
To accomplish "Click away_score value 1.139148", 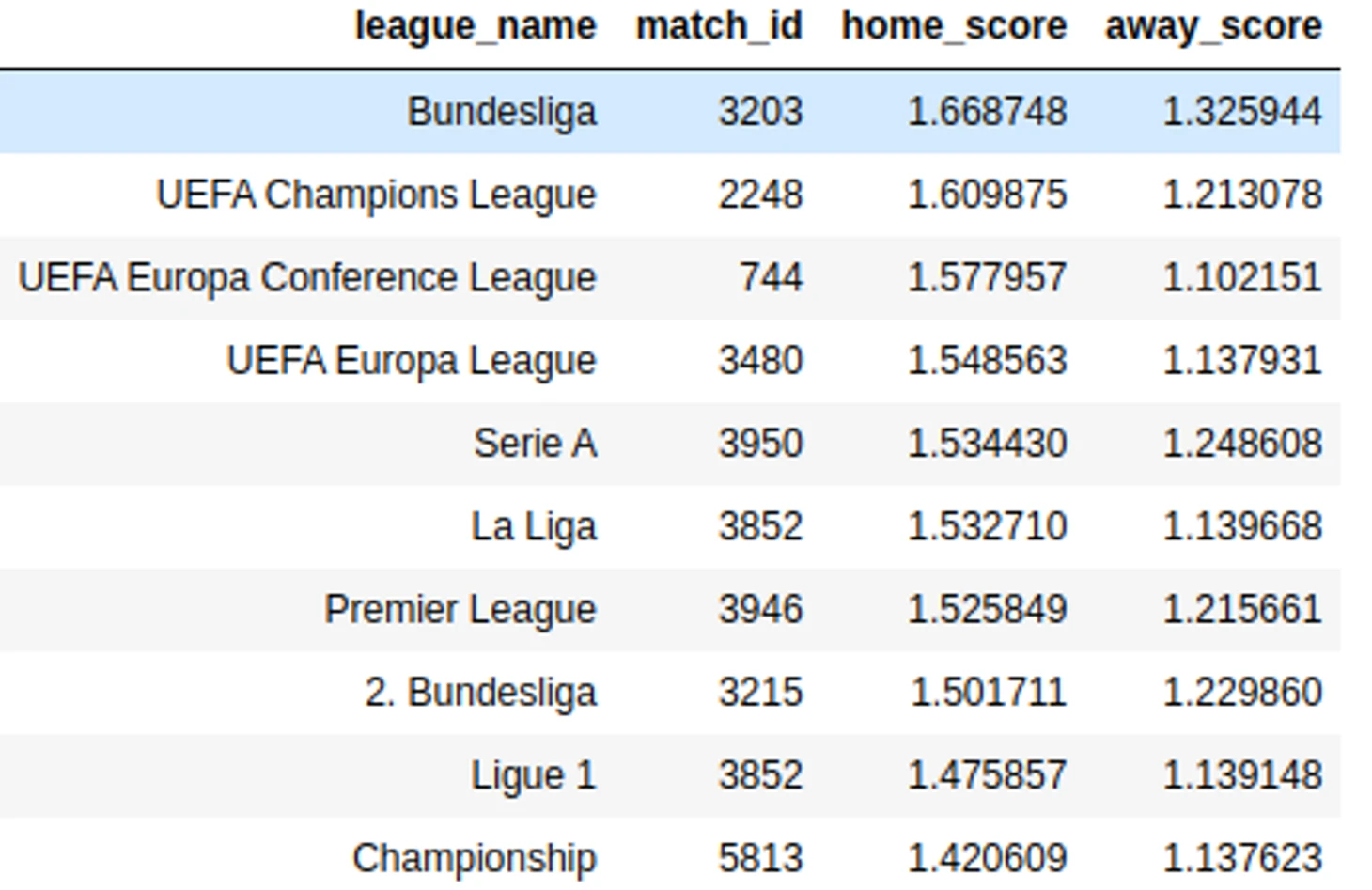I will click(1243, 775).
